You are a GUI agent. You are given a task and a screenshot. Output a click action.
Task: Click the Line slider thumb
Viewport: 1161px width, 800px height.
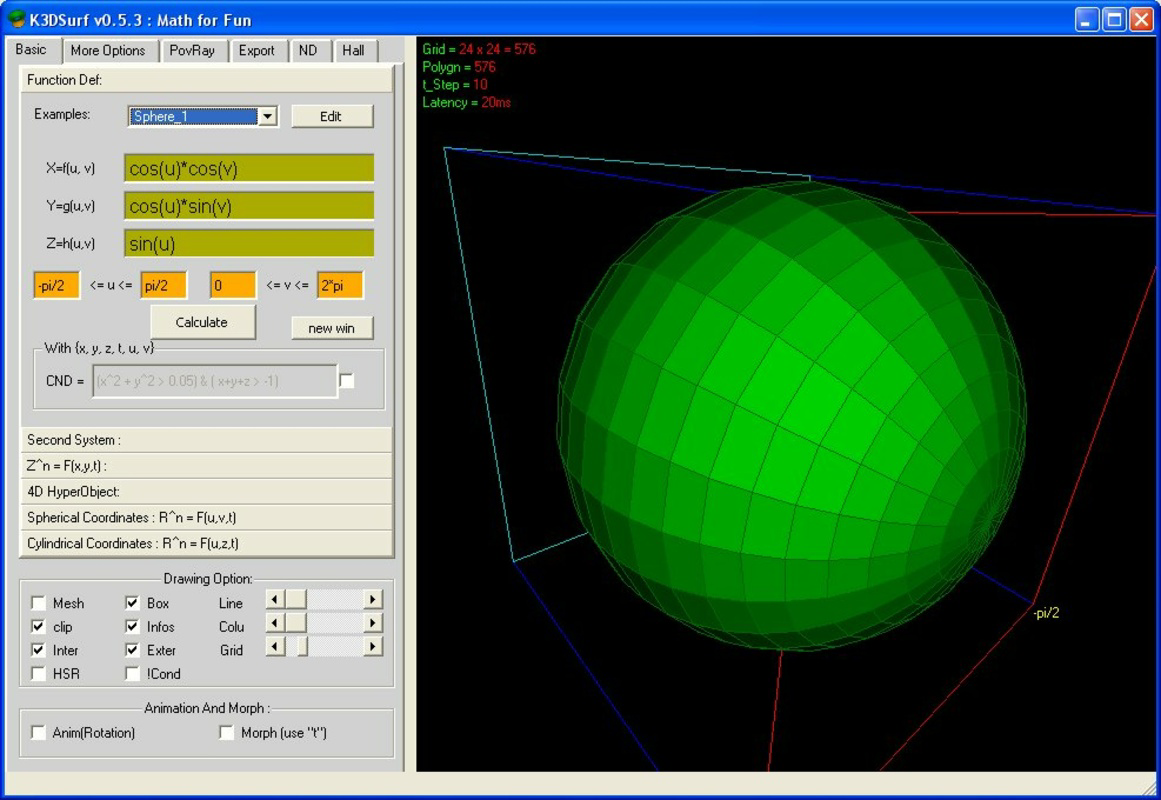296,599
